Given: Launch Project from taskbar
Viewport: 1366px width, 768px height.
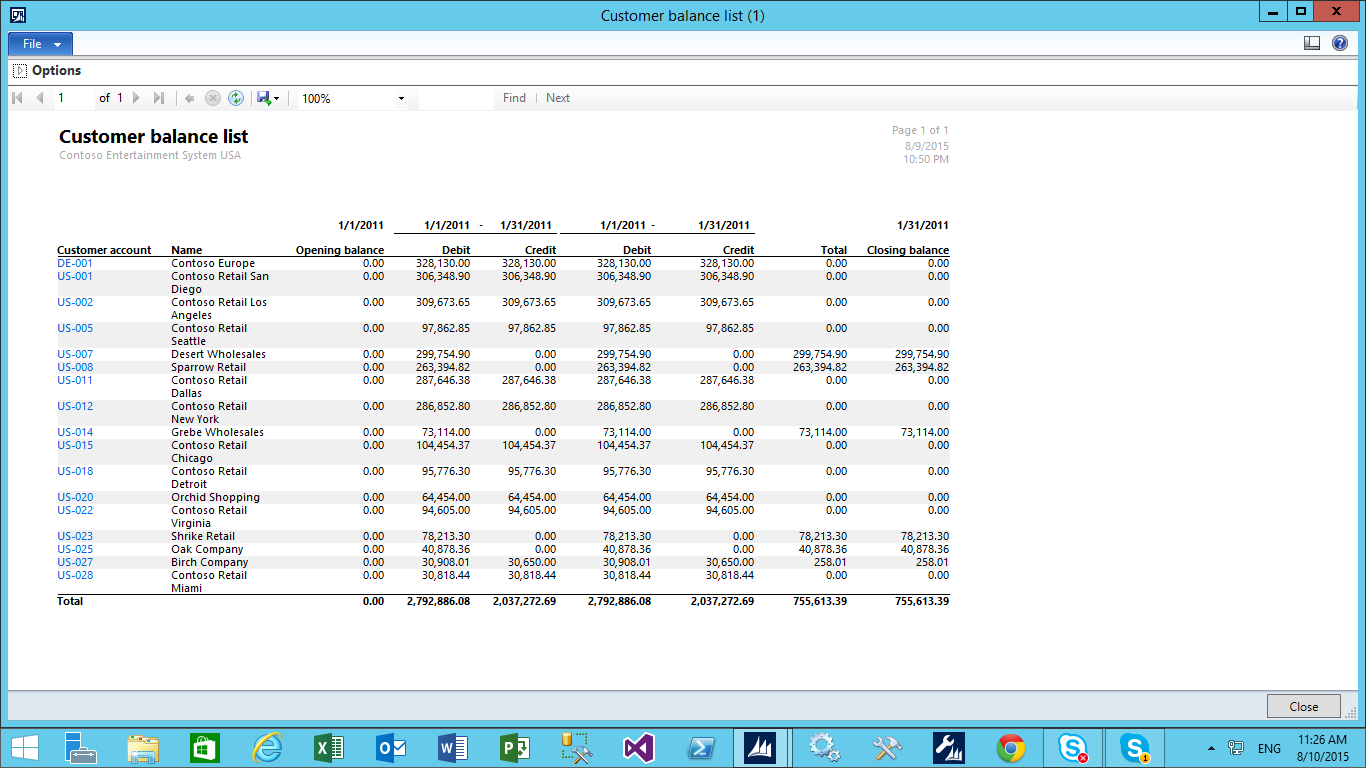Looking at the screenshot, I should pyautogui.click(x=515, y=748).
